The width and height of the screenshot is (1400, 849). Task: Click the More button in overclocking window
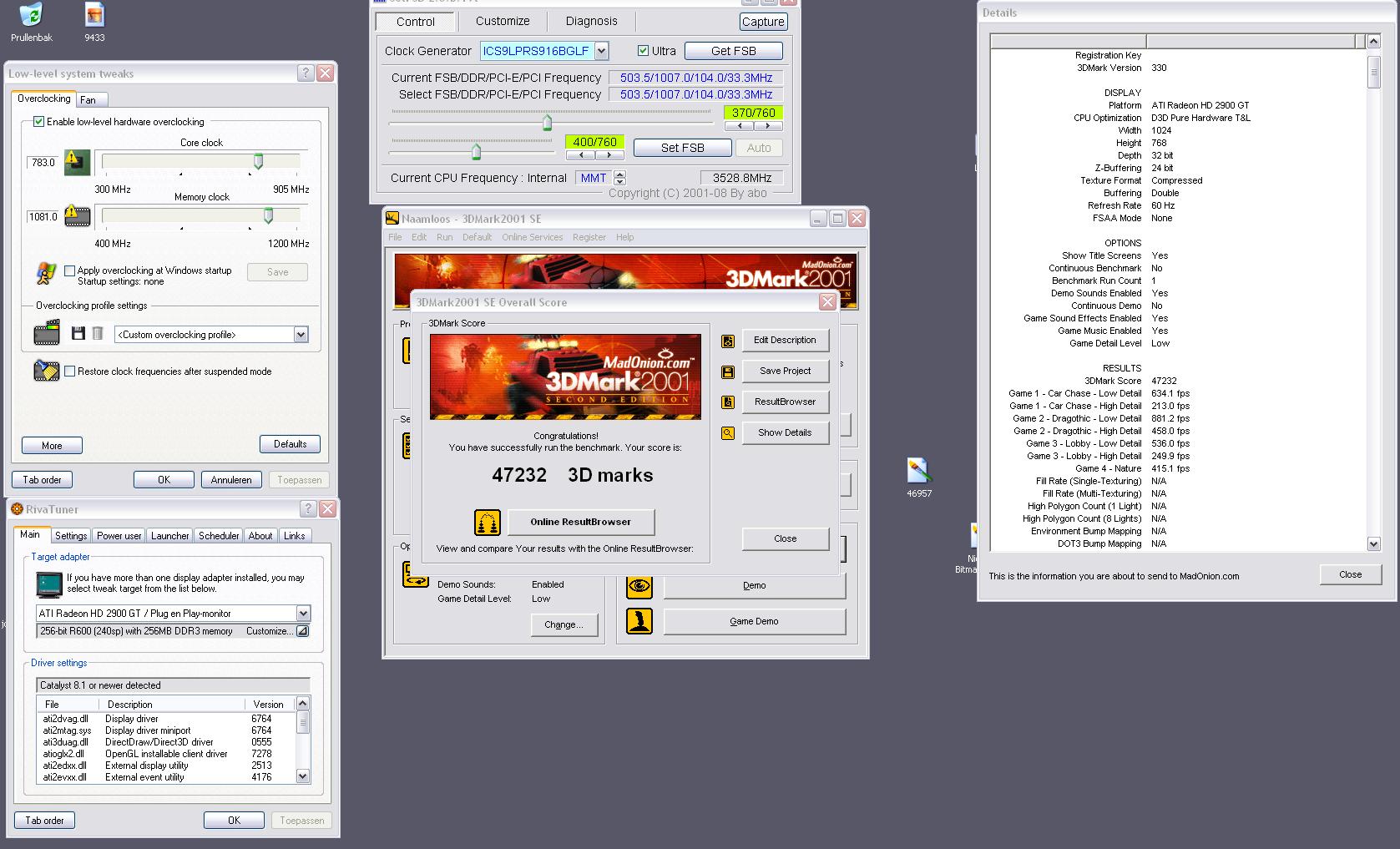(52, 446)
